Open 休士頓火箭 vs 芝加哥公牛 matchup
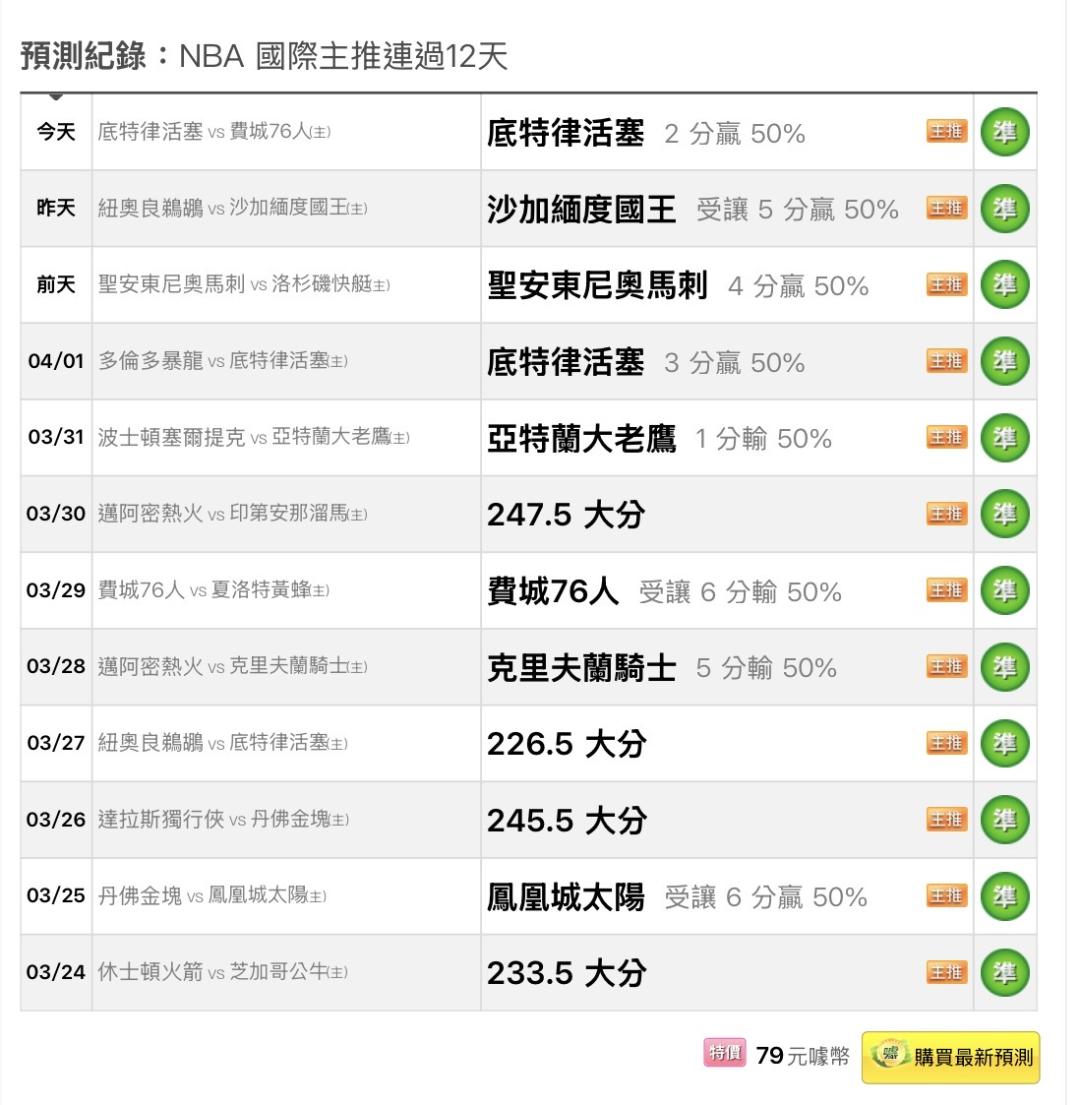This screenshot has height=1105, width=1080. pyautogui.click(x=223, y=972)
